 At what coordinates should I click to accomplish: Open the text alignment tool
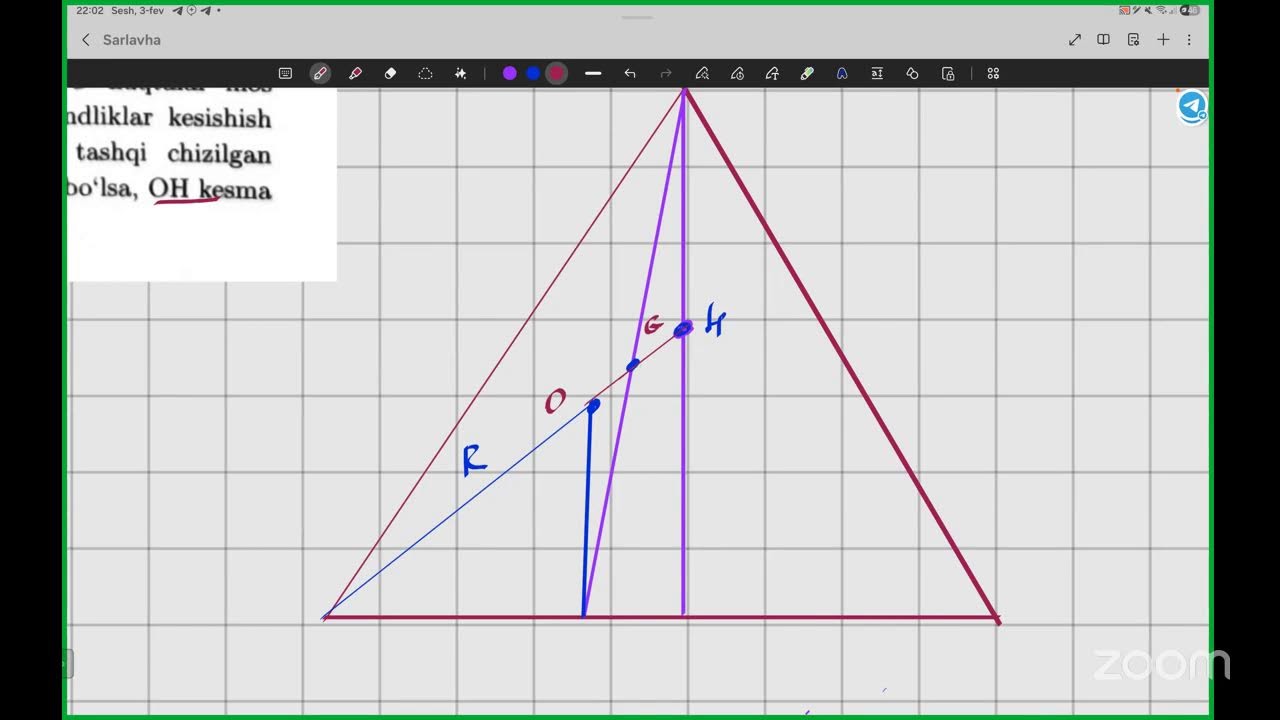pos(877,73)
